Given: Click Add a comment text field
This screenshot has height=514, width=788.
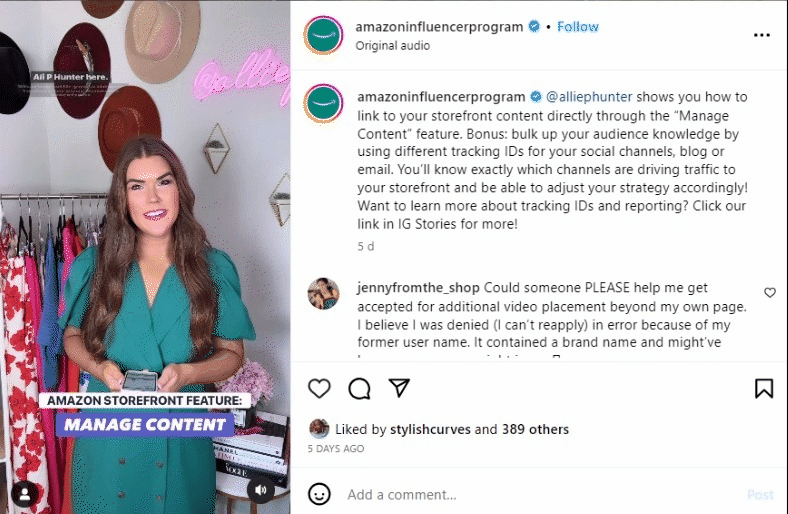Looking at the screenshot, I should coord(543,495).
